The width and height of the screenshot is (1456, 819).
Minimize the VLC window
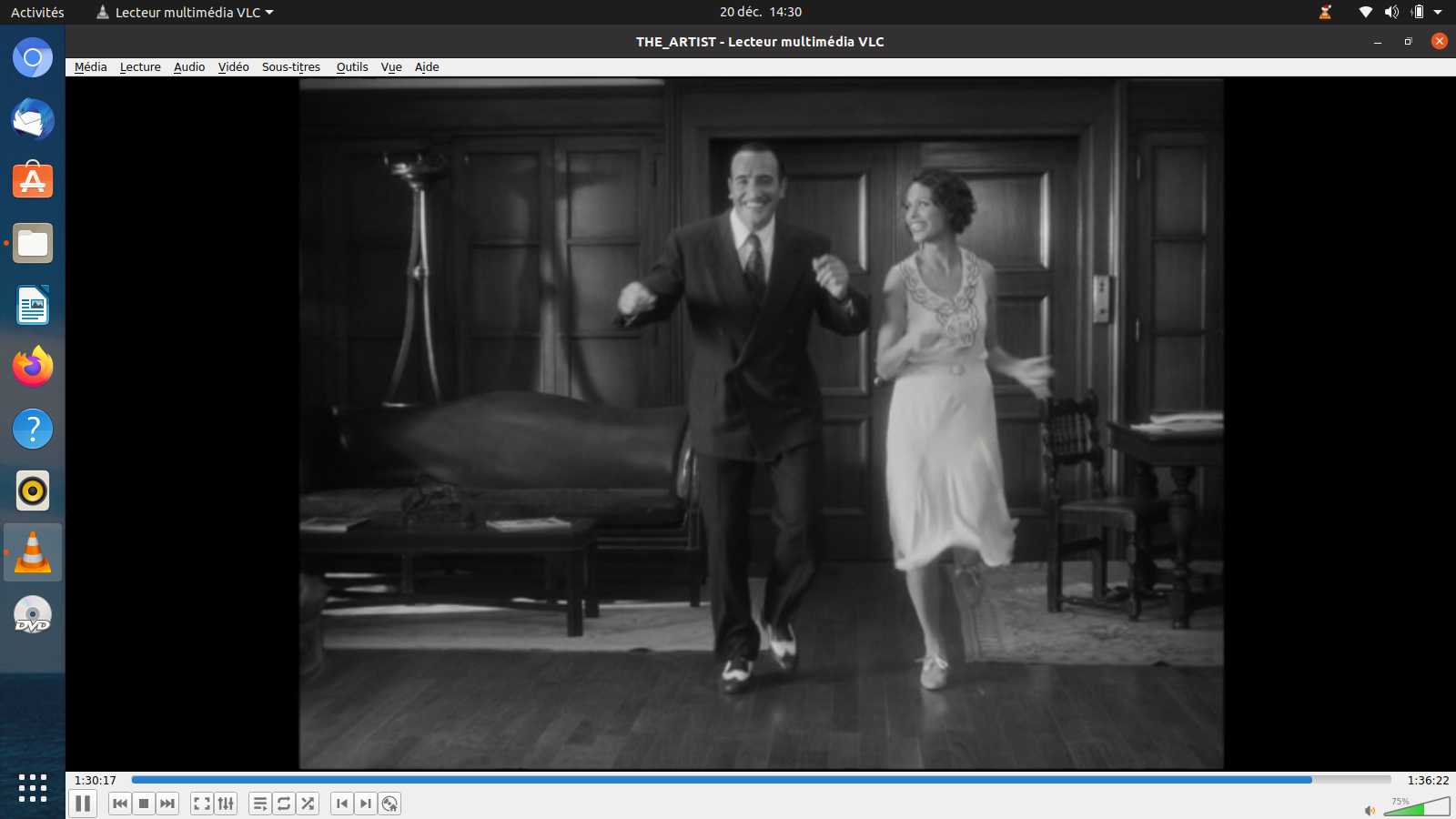tap(1378, 42)
